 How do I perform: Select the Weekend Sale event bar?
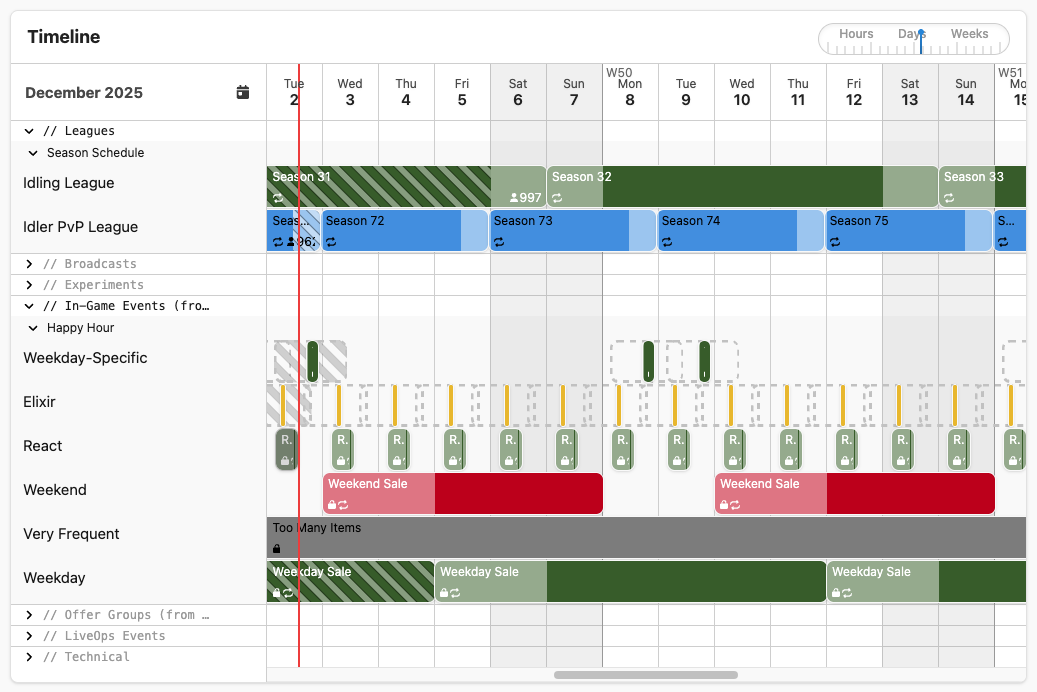378,483
